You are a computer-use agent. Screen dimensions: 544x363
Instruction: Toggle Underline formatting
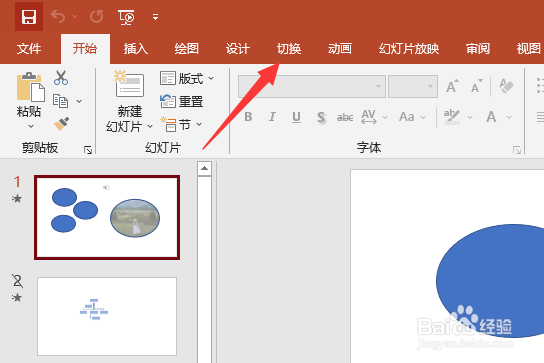click(x=296, y=117)
